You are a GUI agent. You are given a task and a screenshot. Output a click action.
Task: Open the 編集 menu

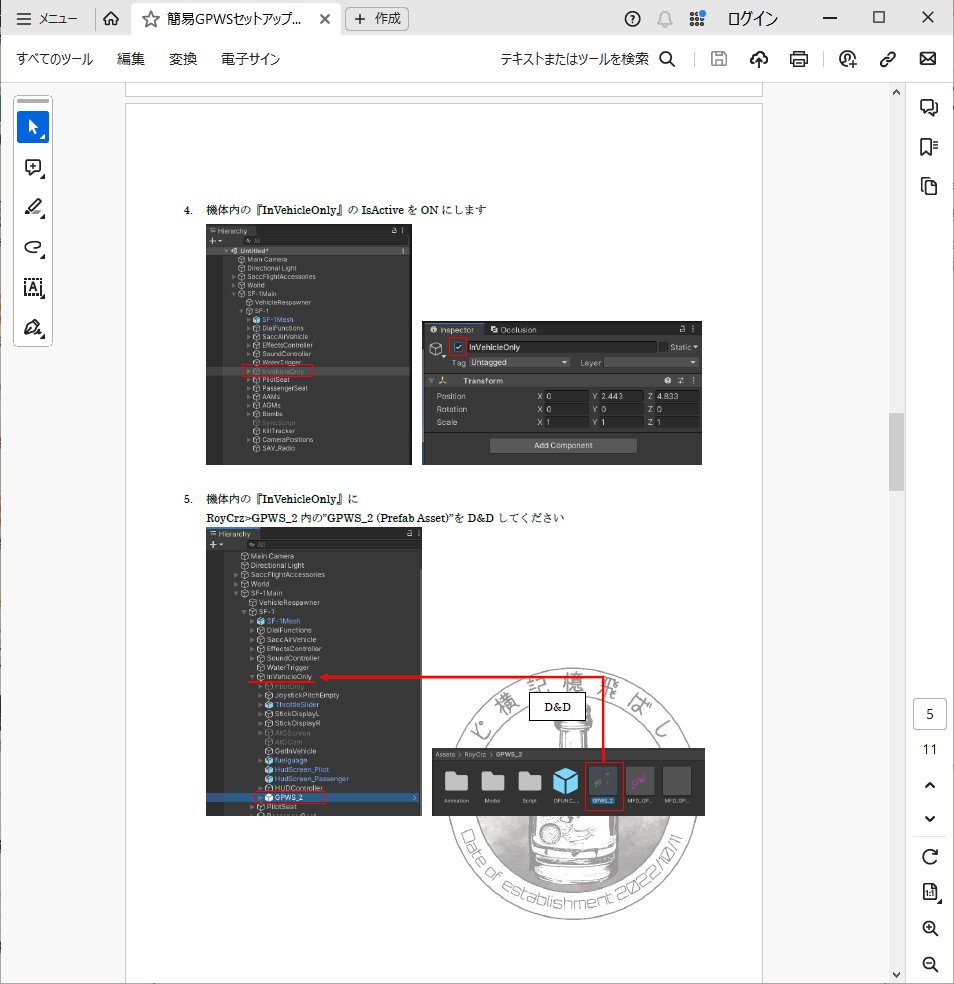131,59
